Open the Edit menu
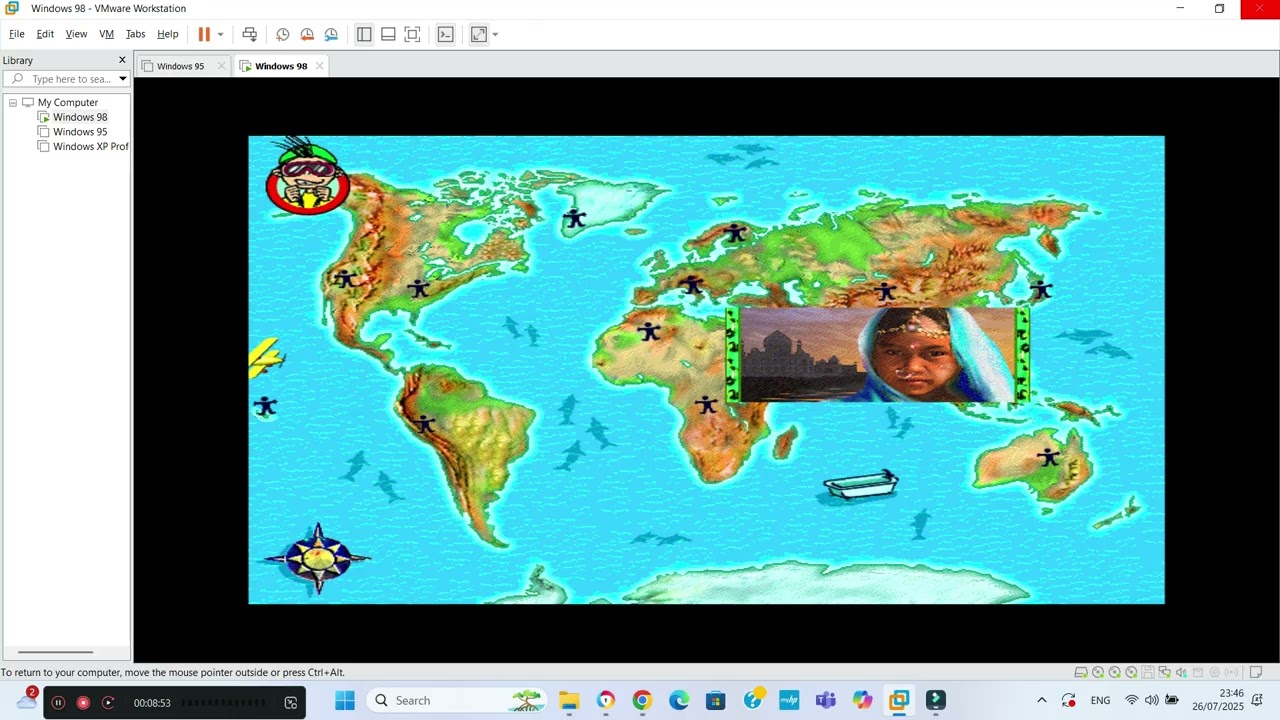The image size is (1280, 720). point(45,34)
